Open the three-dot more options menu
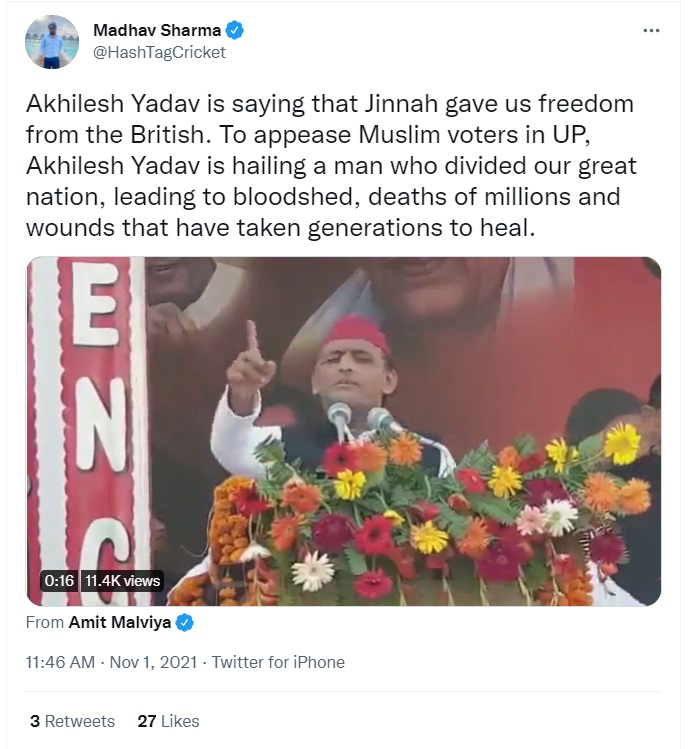 click(651, 30)
